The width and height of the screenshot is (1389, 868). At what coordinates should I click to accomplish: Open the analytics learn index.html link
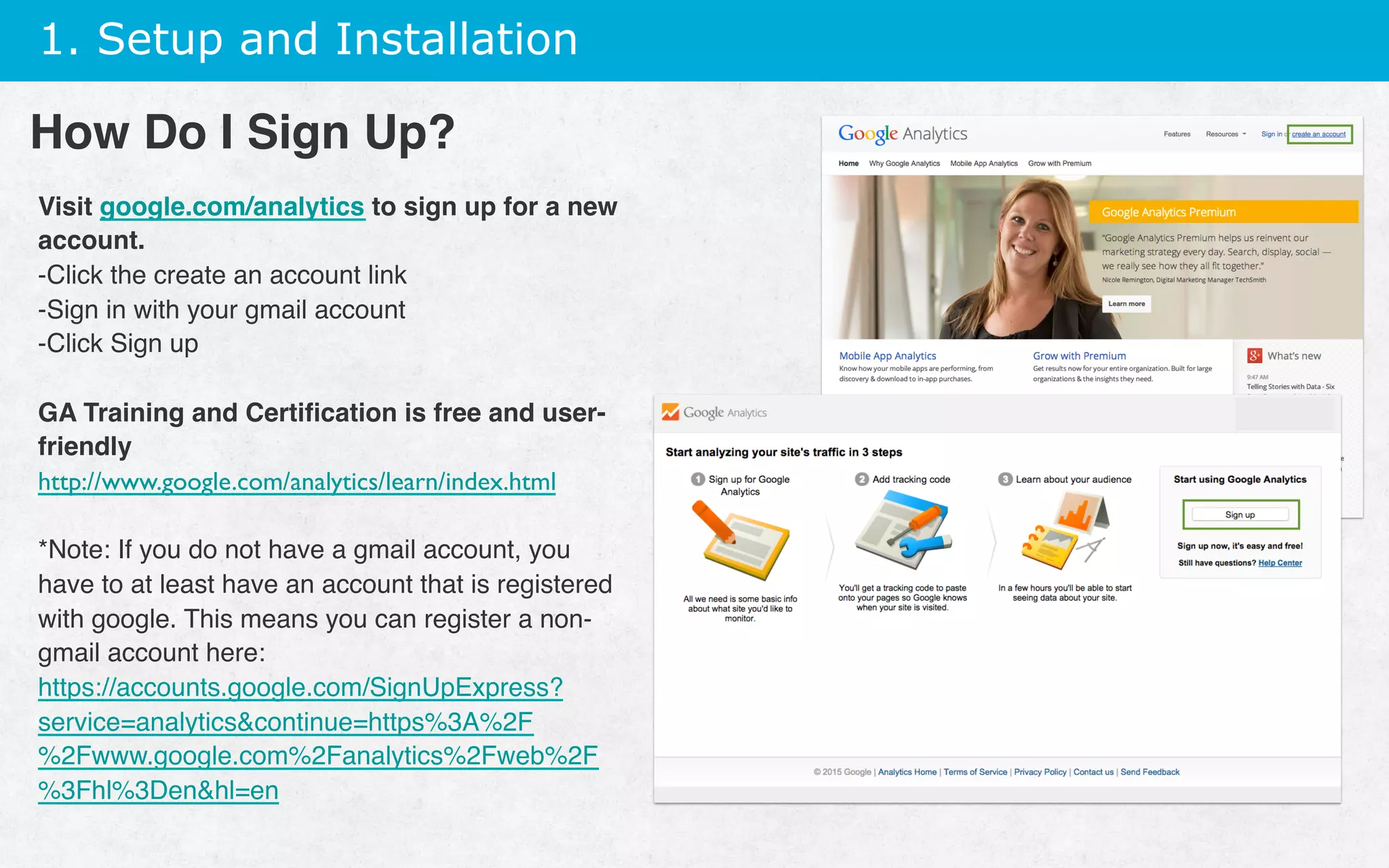click(x=296, y=482)
